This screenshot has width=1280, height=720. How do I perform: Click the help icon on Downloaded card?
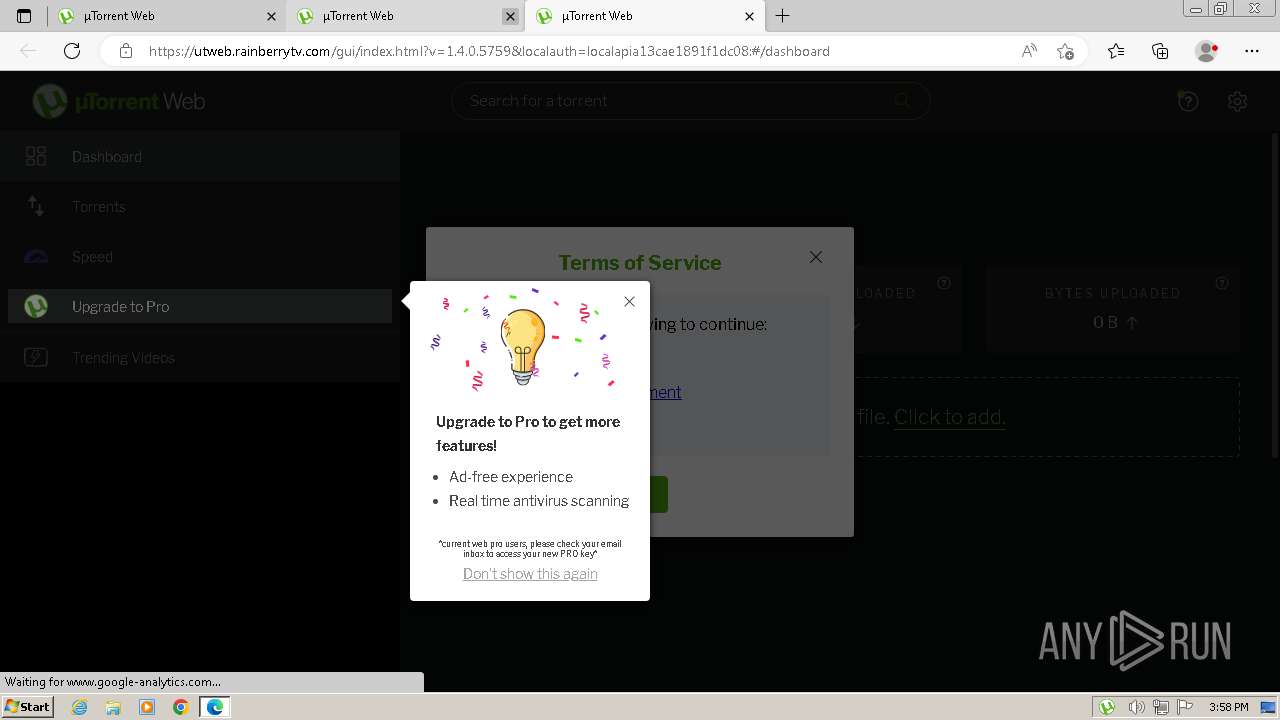tap(944, 284)
